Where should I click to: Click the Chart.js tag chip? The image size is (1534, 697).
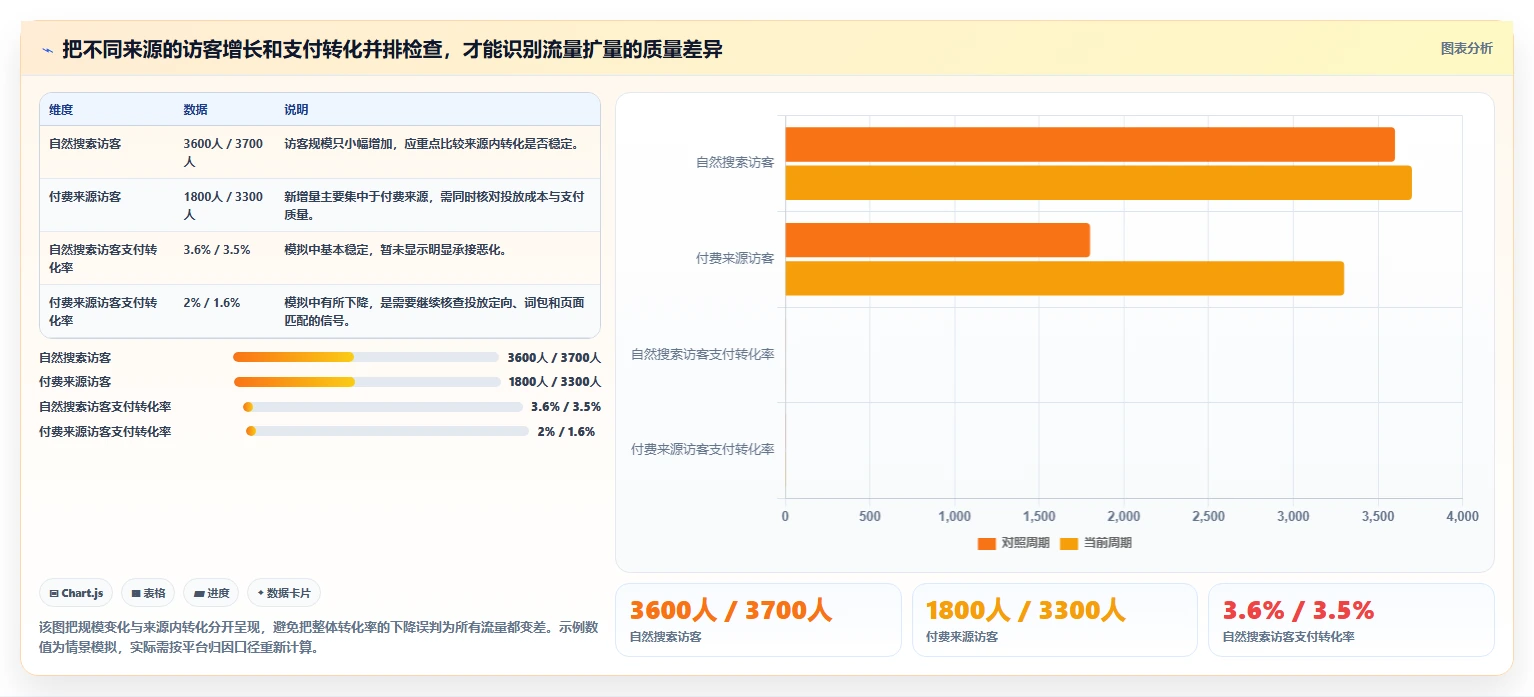tap(77, 593)
